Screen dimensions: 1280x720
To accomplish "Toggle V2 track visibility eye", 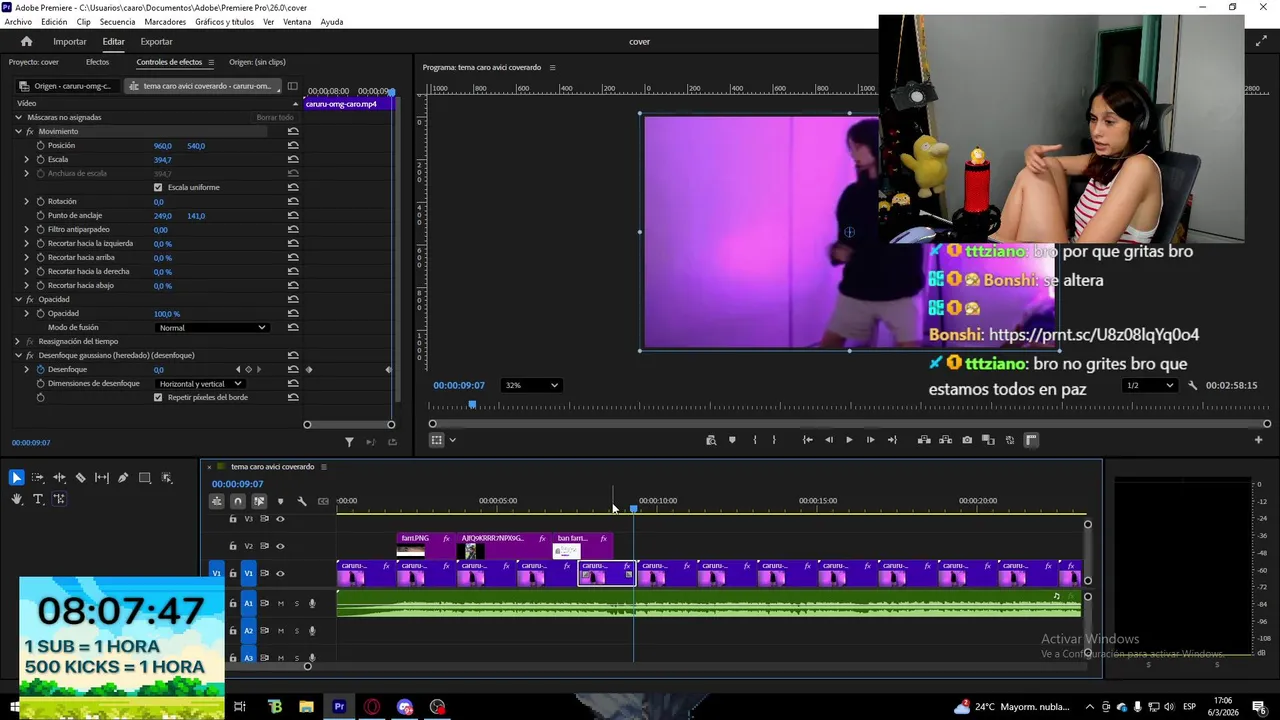I will coord(280,546).
